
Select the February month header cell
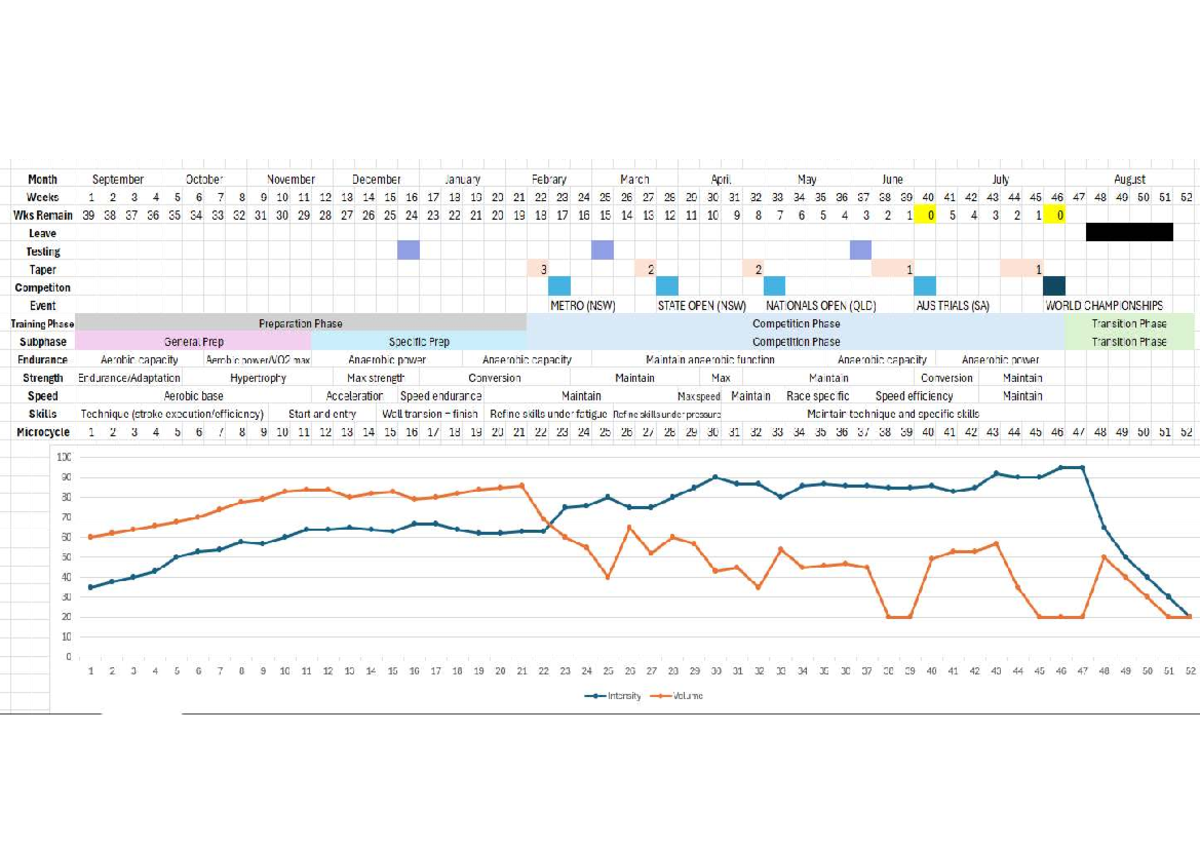point(550,179)
